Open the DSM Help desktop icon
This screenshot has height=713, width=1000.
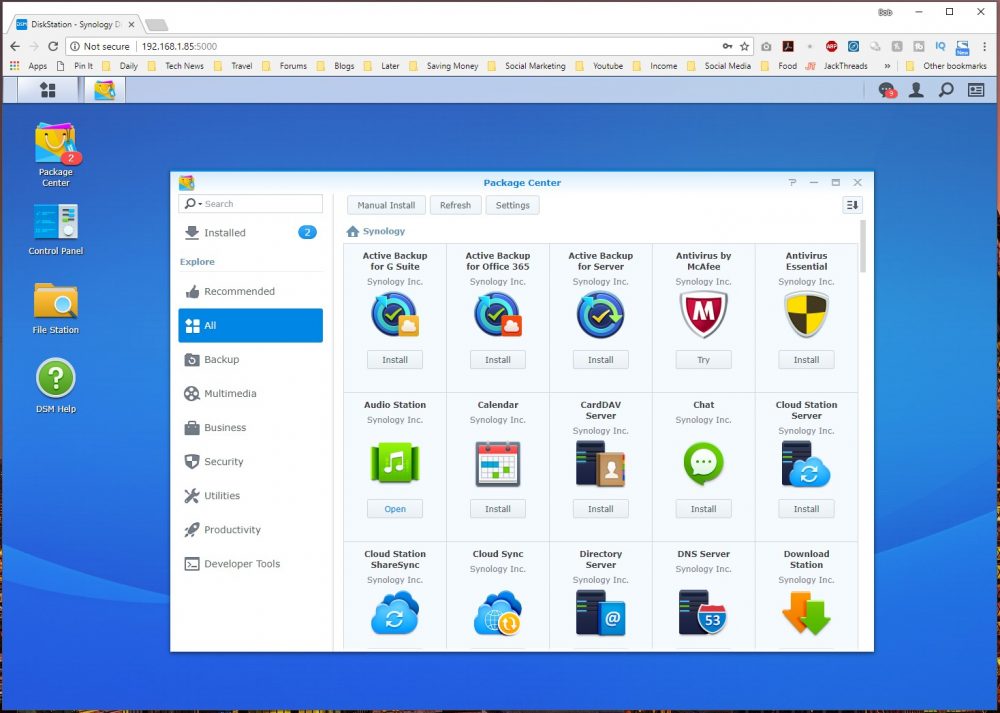55,386
